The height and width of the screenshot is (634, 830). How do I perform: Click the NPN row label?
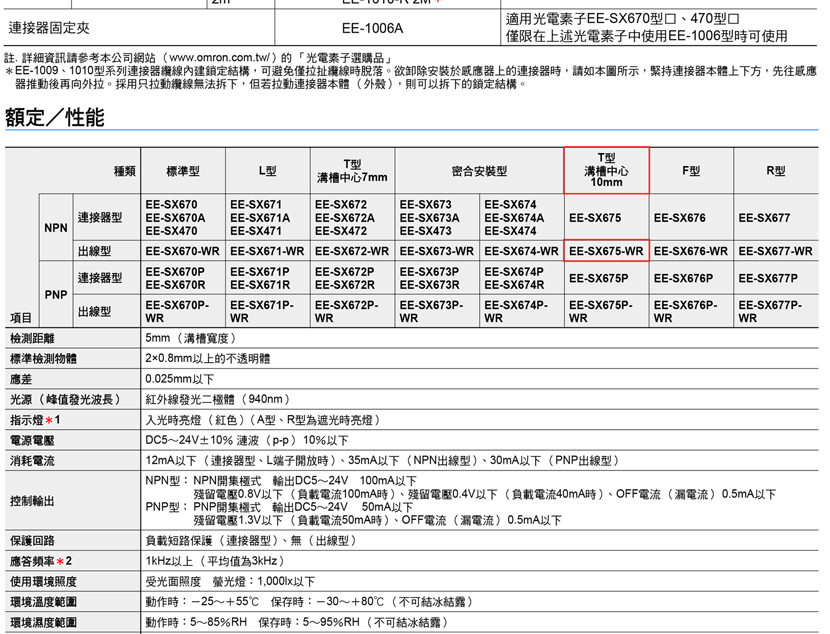56,227
